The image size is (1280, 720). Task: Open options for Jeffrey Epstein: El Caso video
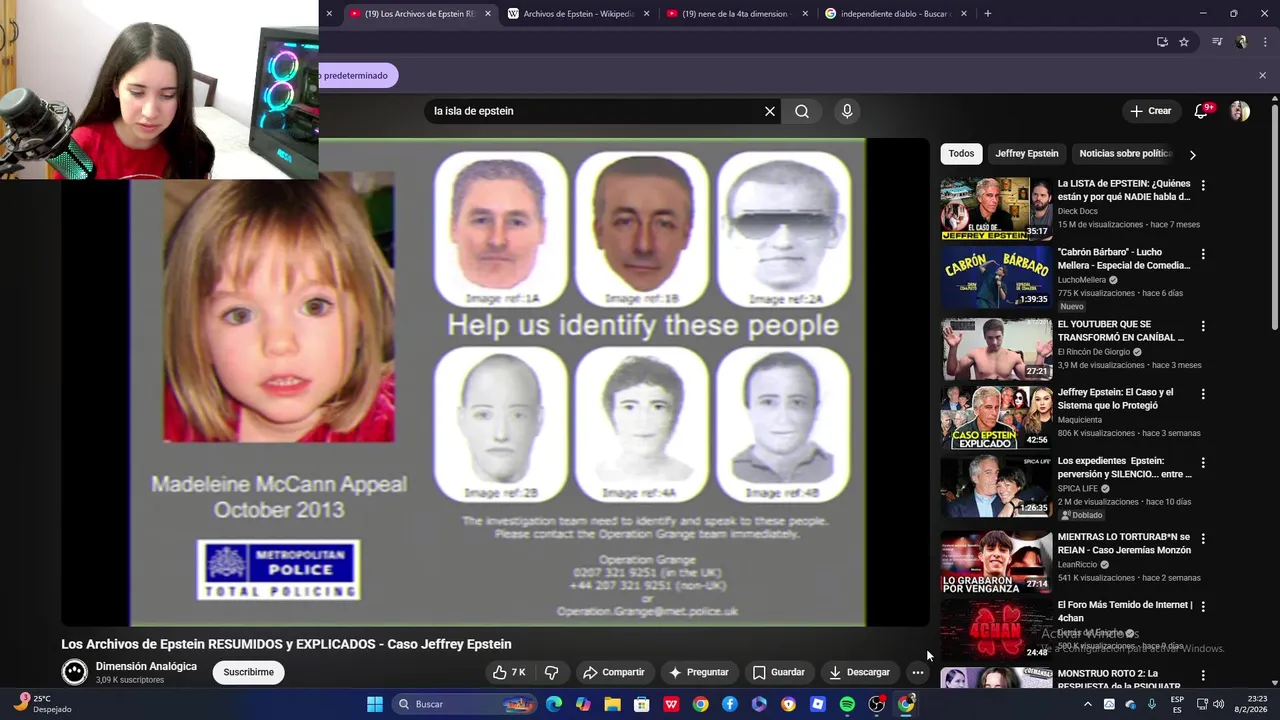(x=1203, y=394)
